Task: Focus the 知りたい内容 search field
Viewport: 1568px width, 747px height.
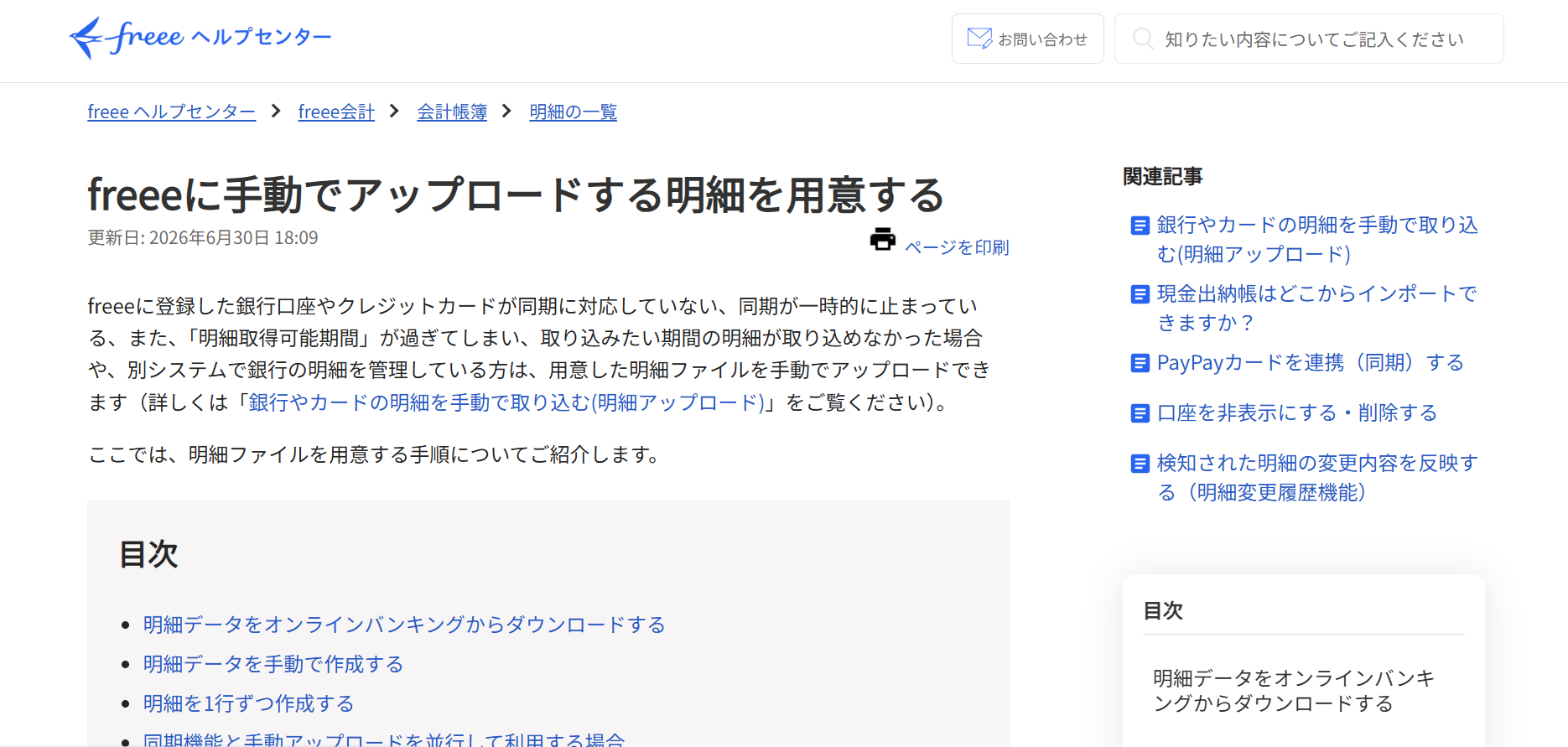Action: 1308,39
